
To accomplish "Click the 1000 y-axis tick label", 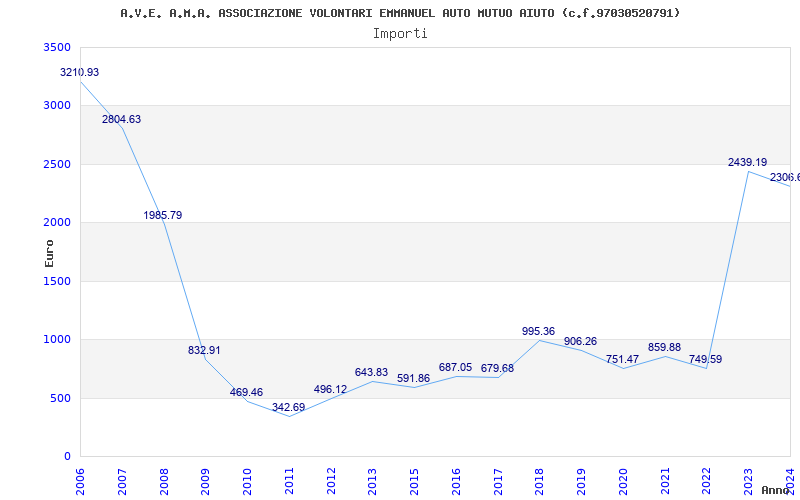I will point(57,339).
